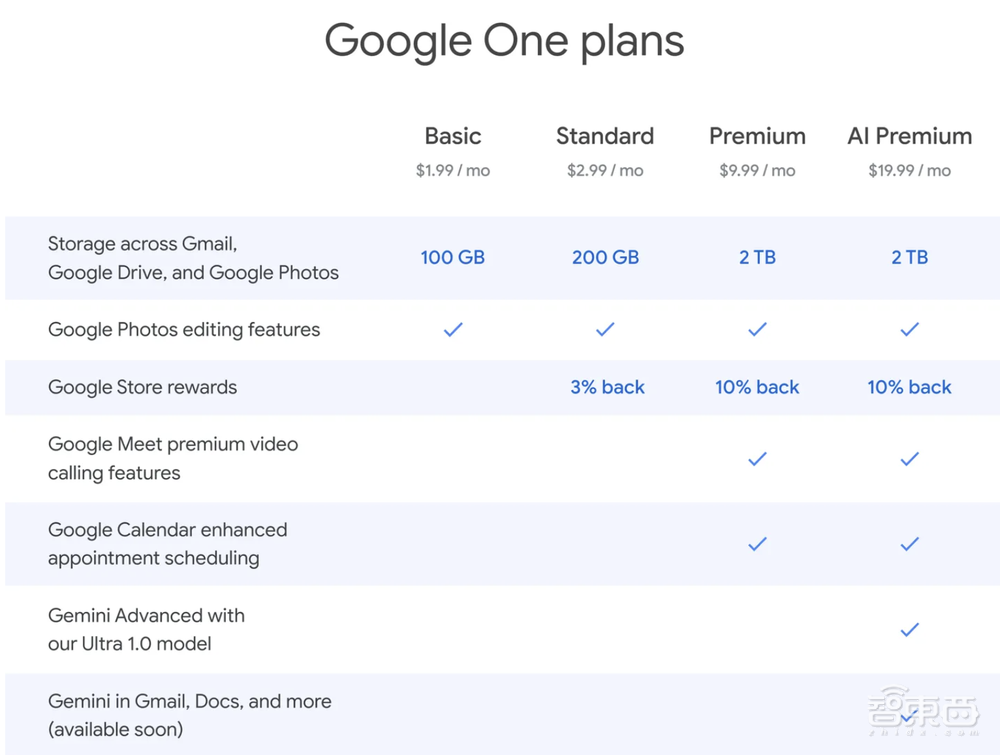Click the Standard plan Google Photos editing checkmark
1000x755 pixels.
coord(605,329)
